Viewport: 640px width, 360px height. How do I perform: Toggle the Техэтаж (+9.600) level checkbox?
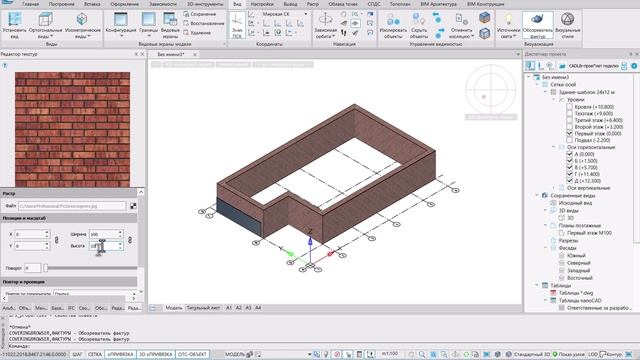569,113
